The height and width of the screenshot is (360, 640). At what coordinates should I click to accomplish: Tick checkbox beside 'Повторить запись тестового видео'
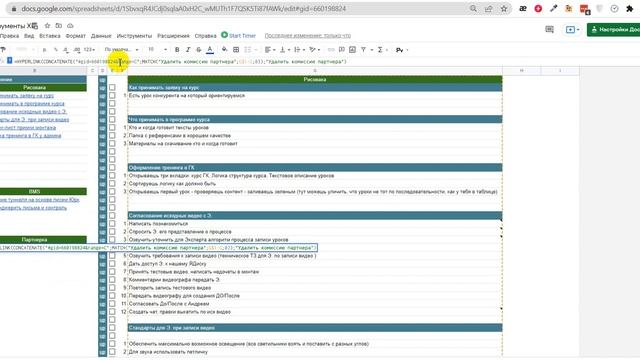coord(112,288)
